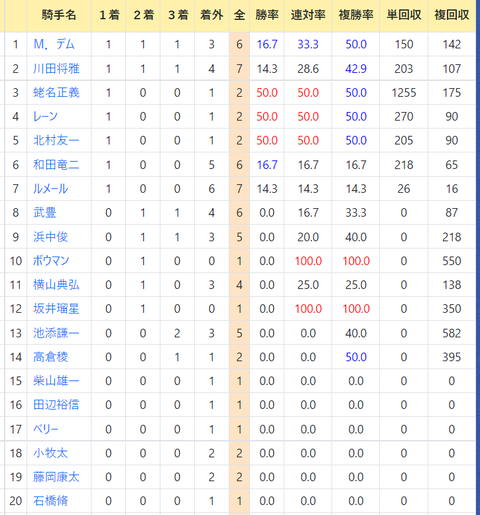This screenshot has width=480, height=515.
Task: Open jockey link M.デム
Action: click(54, 44)
